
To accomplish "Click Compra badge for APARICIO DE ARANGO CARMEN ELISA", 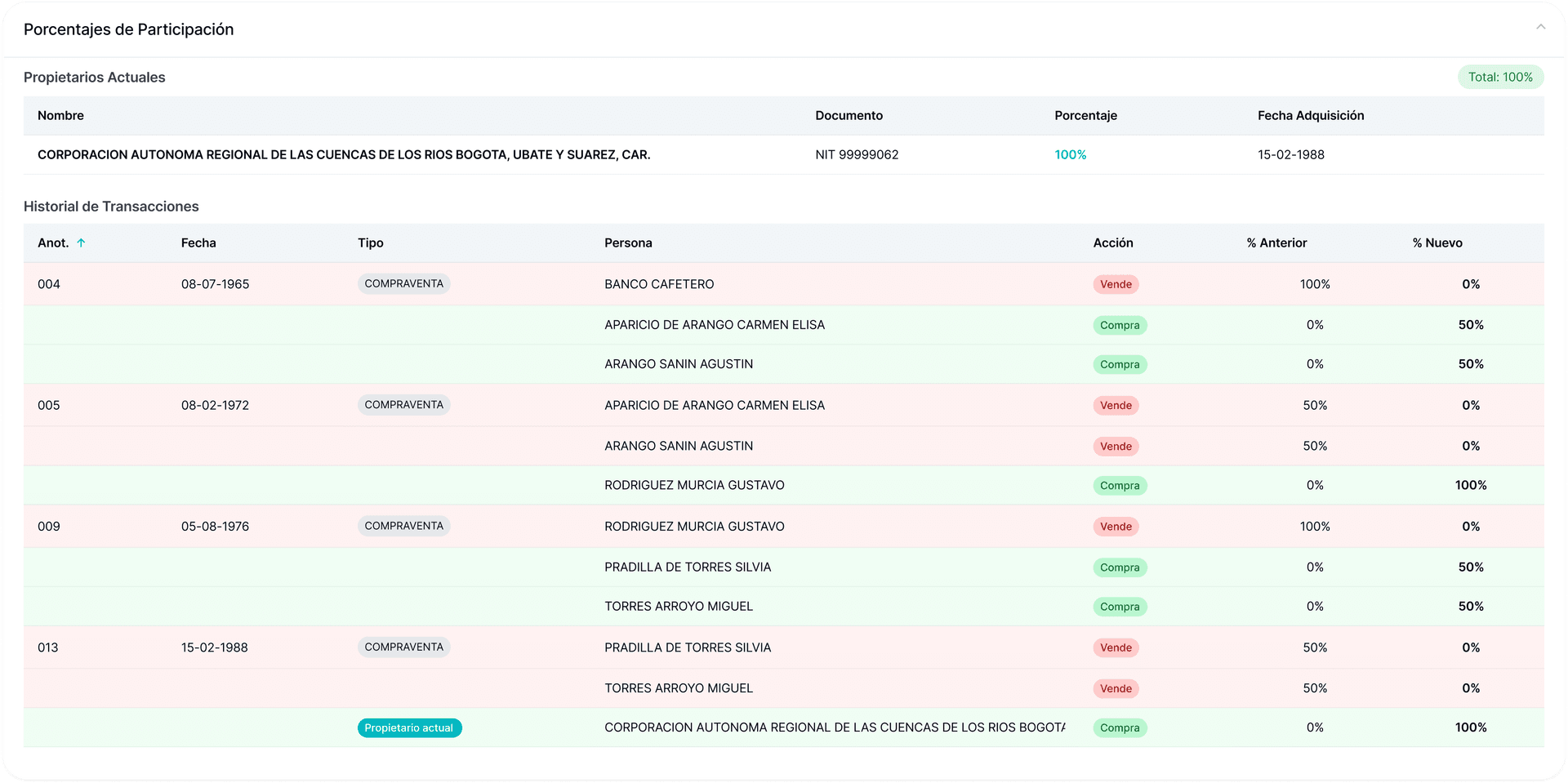I will [1120, 325].
